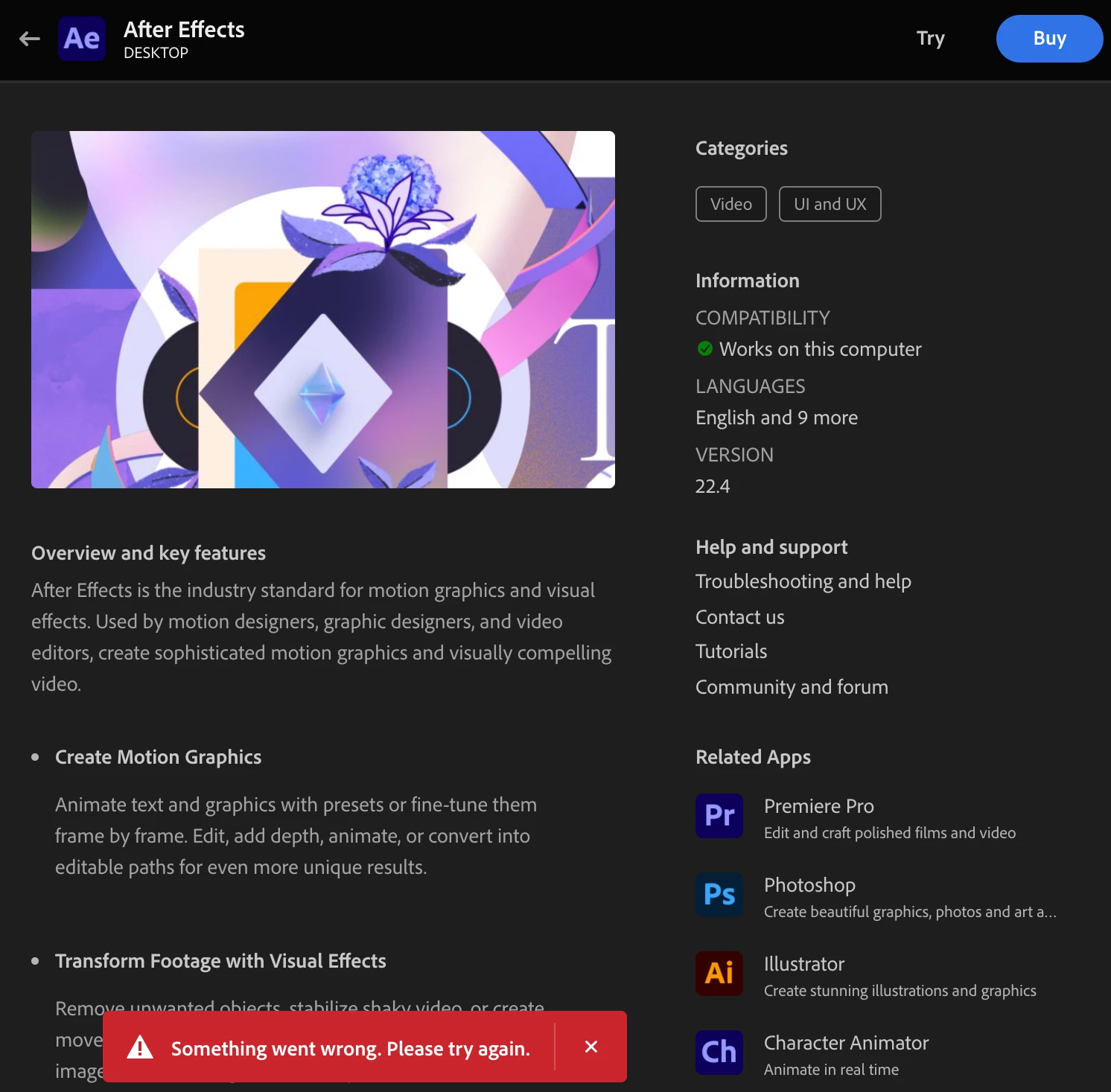Click 'English and 9 more' languages text
Viewport: 1111px width, 1092px height.
777,418
